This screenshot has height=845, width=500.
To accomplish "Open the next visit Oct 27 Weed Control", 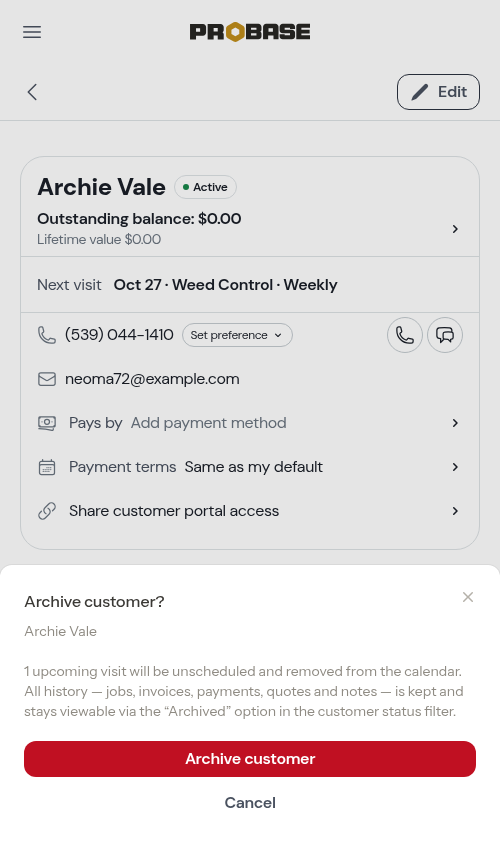I will click(x=250, y=285).
